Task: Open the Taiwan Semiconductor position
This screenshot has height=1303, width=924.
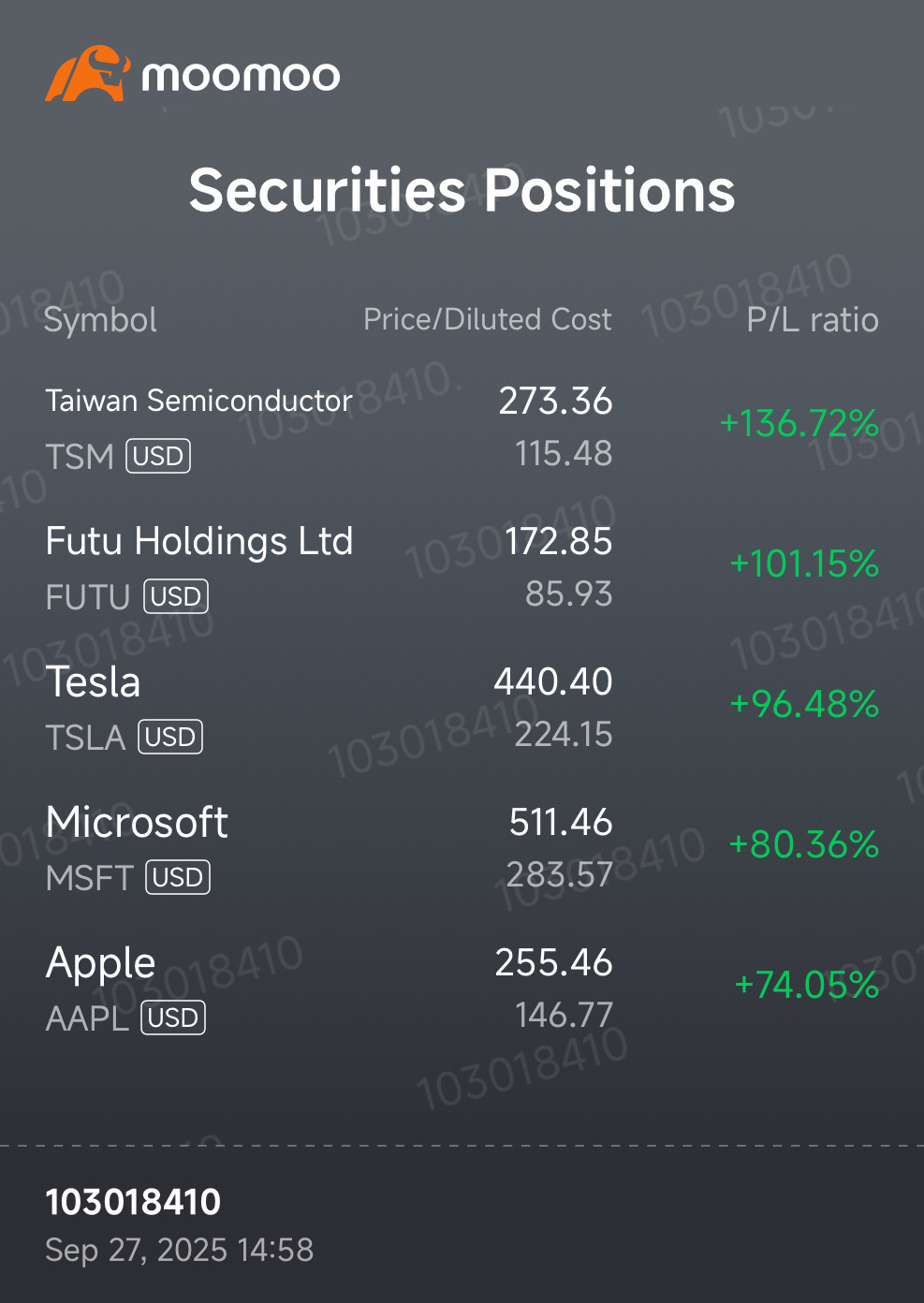Action: coord(198,402)
